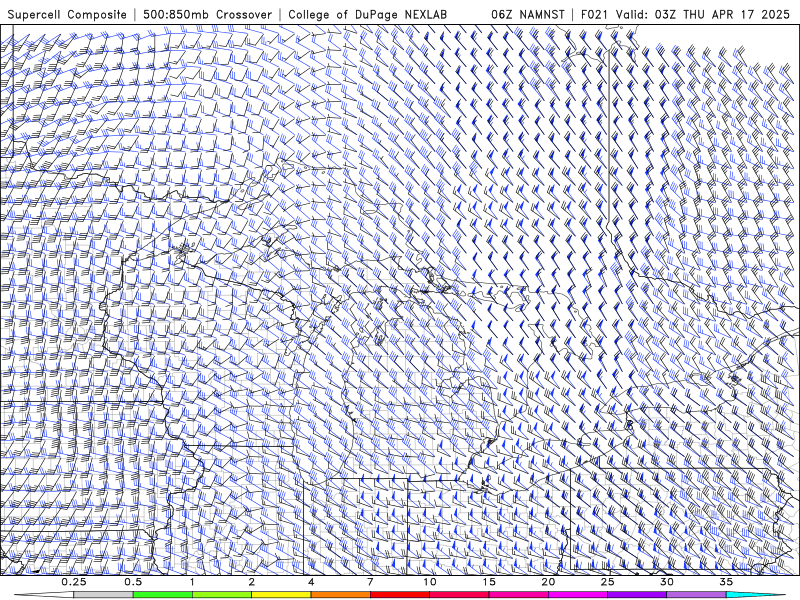The width and height of the screenshot is (800, 600).
Task: Click the '0.5' legend value
Action: [133, 582]
